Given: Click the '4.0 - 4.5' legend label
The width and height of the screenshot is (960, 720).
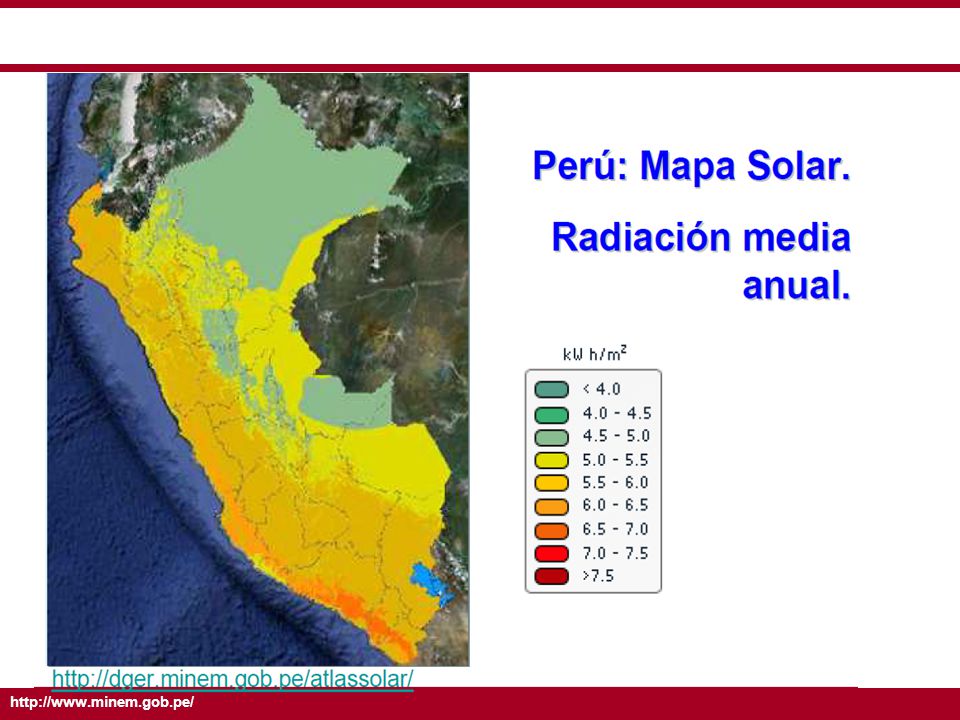Looking at the screenshot, I should (x=617, y=414).
